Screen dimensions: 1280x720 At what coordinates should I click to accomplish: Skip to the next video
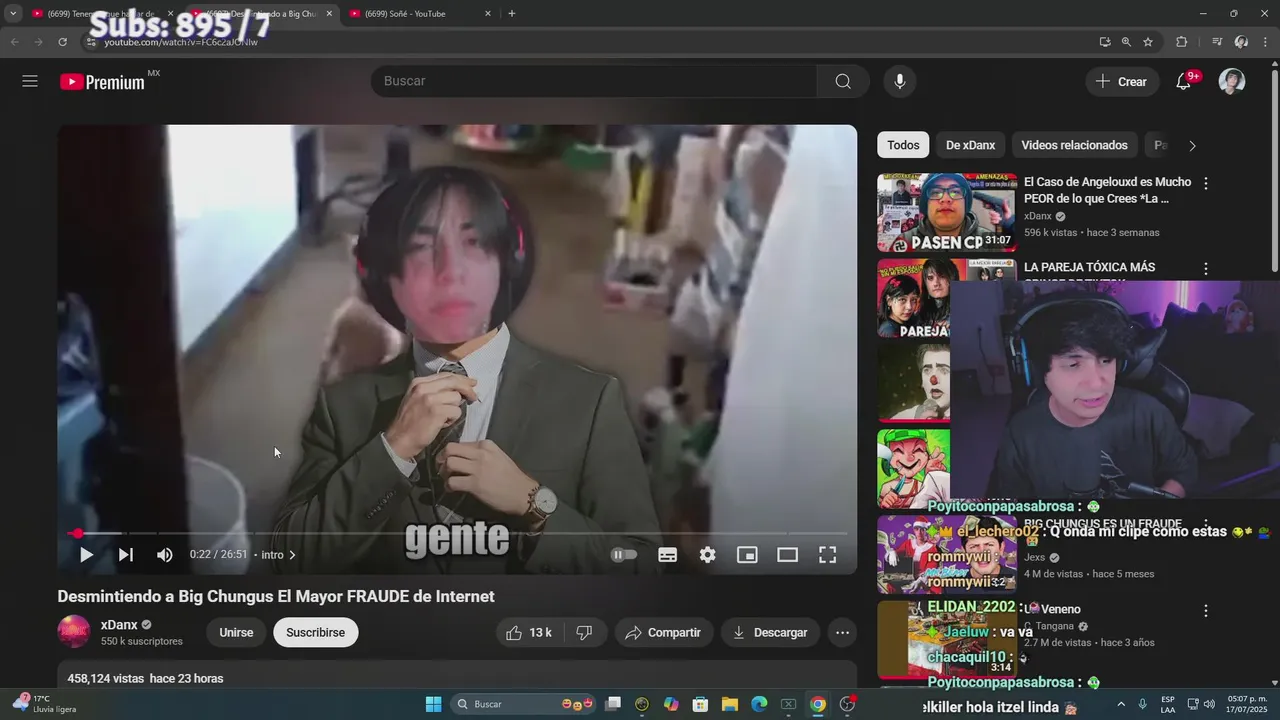pos(126,554)
